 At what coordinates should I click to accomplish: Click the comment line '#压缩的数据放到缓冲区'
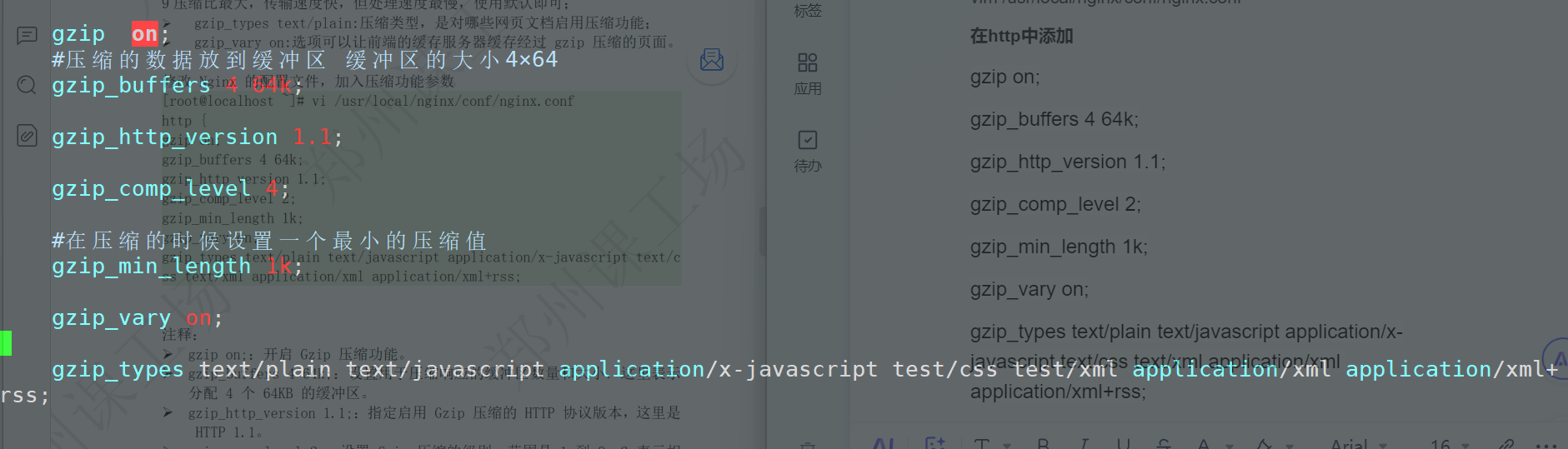(189, 60)
